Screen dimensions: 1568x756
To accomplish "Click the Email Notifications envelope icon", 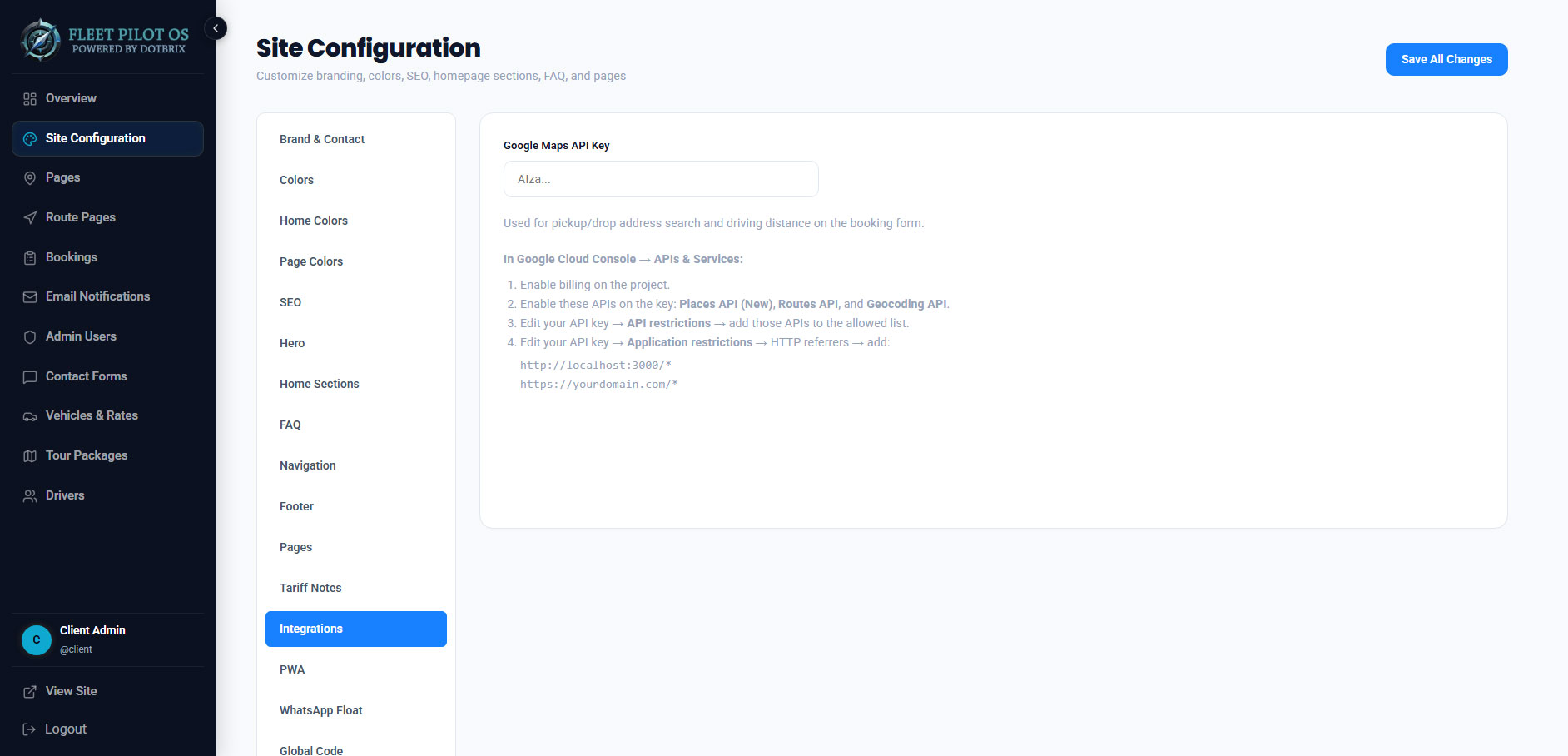I will [x=30, y=297].
